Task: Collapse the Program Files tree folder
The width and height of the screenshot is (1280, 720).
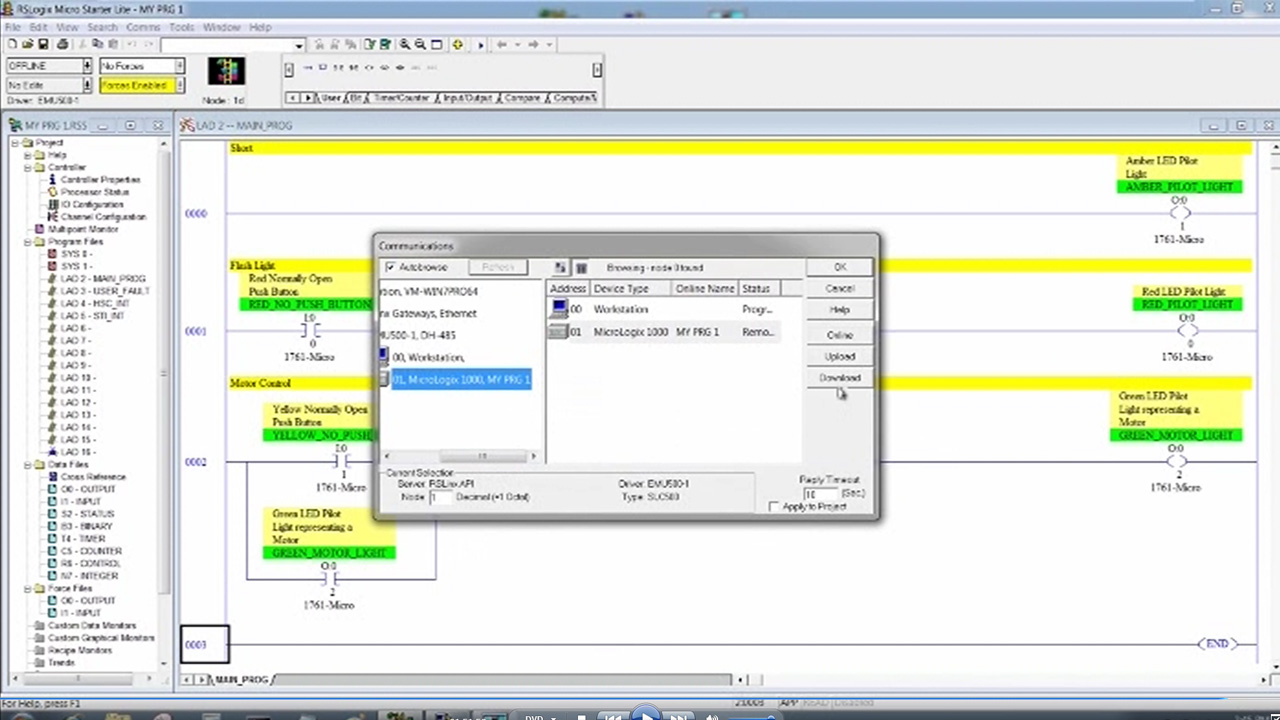Action: click(28, 242)
